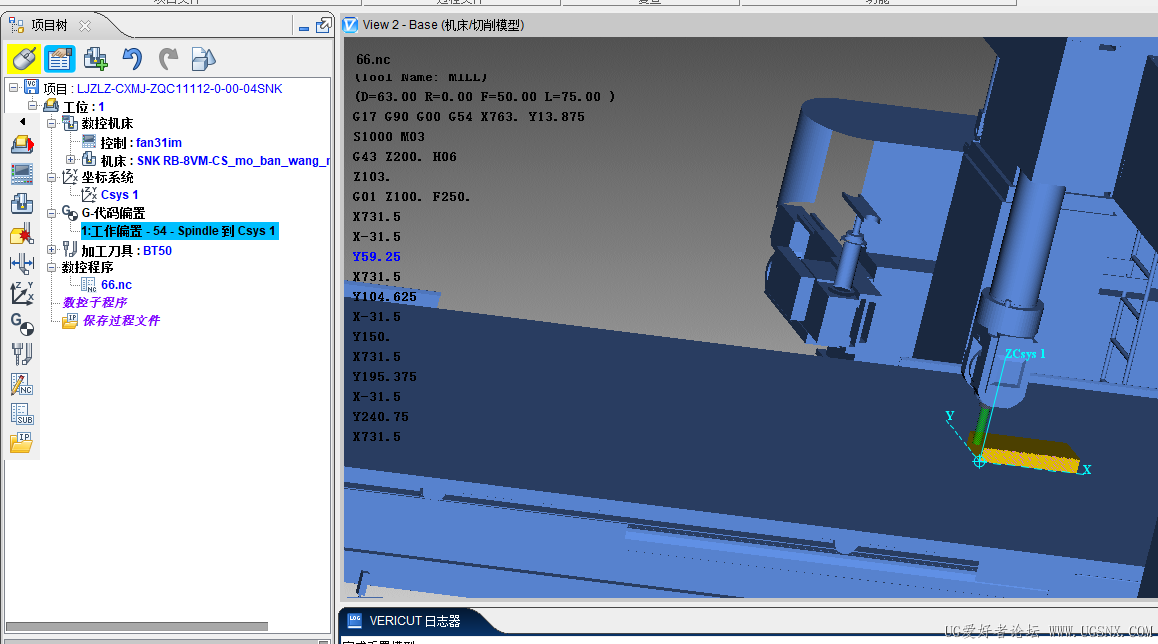Image resolution: width=1158 pixels, height=644 pixels.
Task: Collapse the 项目 root tree node
Action: [13, 88]
